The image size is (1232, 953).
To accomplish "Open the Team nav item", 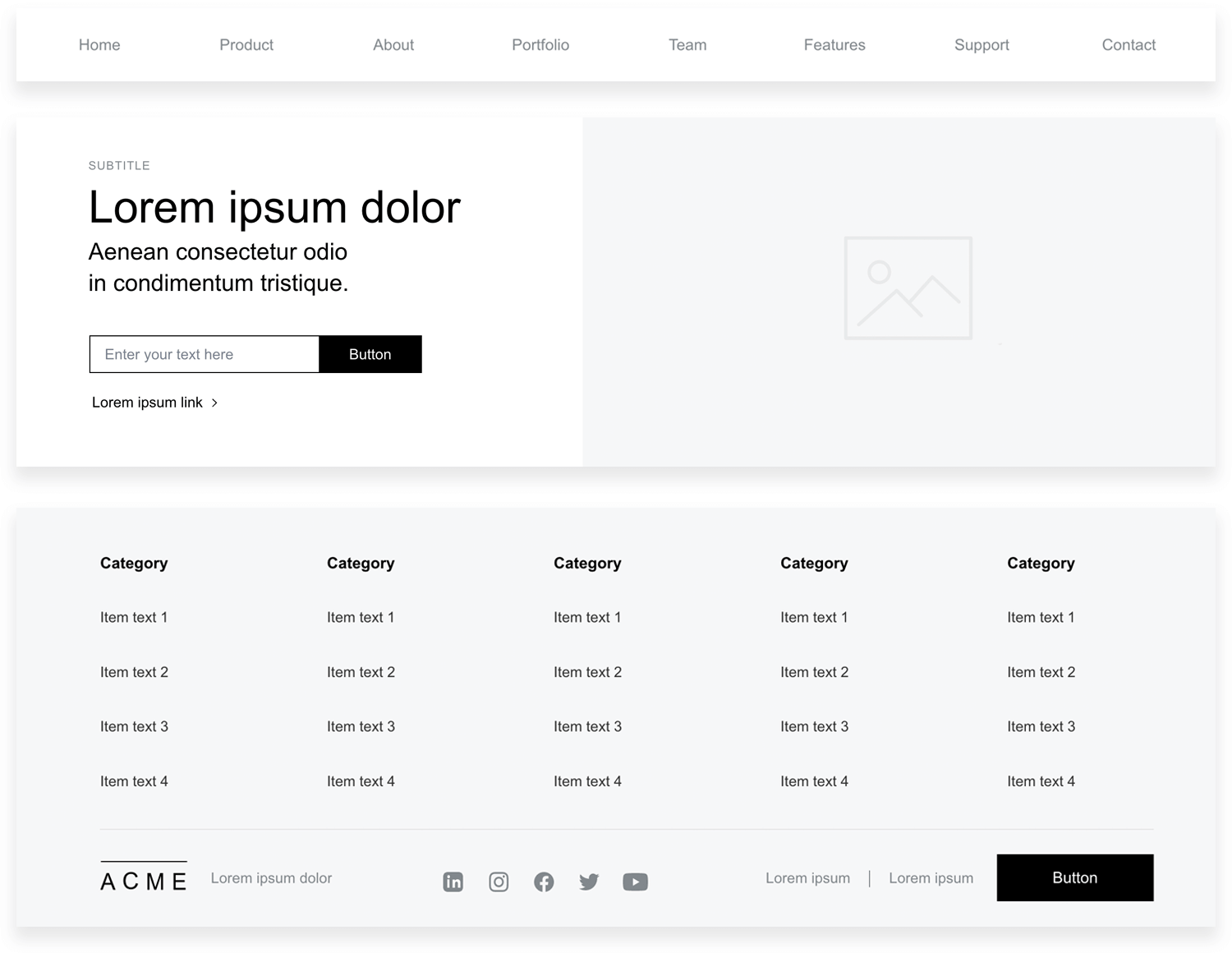I will coord(687,45).
